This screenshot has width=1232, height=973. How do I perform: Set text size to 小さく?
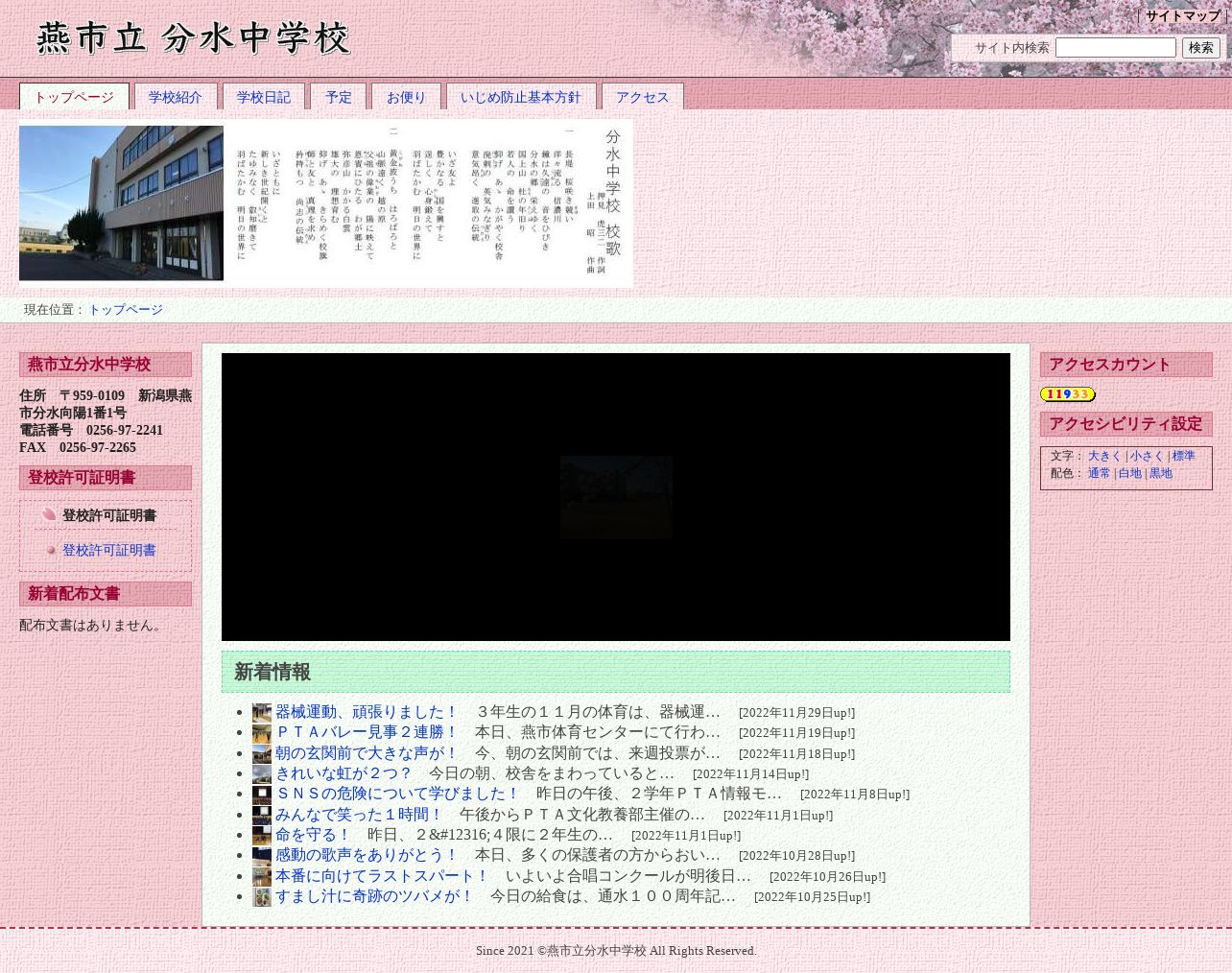(1147, 456)
